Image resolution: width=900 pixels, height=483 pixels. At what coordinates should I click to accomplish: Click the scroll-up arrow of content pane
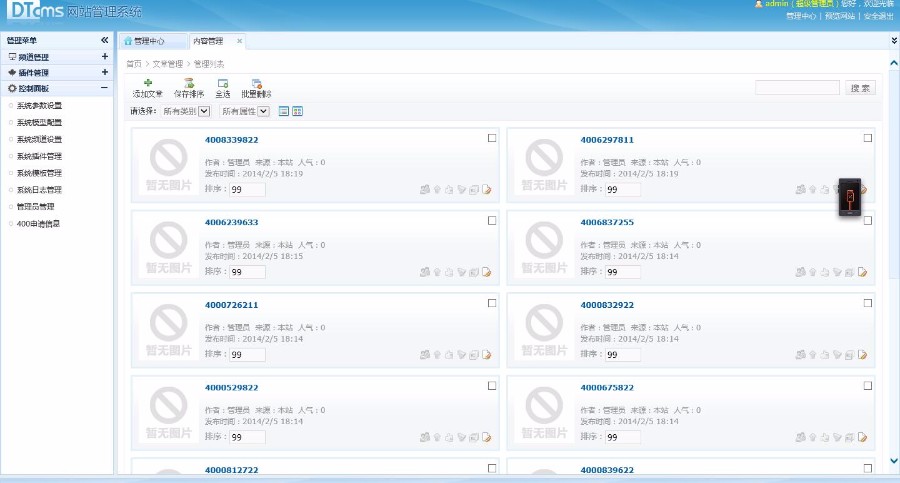pyautogui.click(x=894, y=63)
